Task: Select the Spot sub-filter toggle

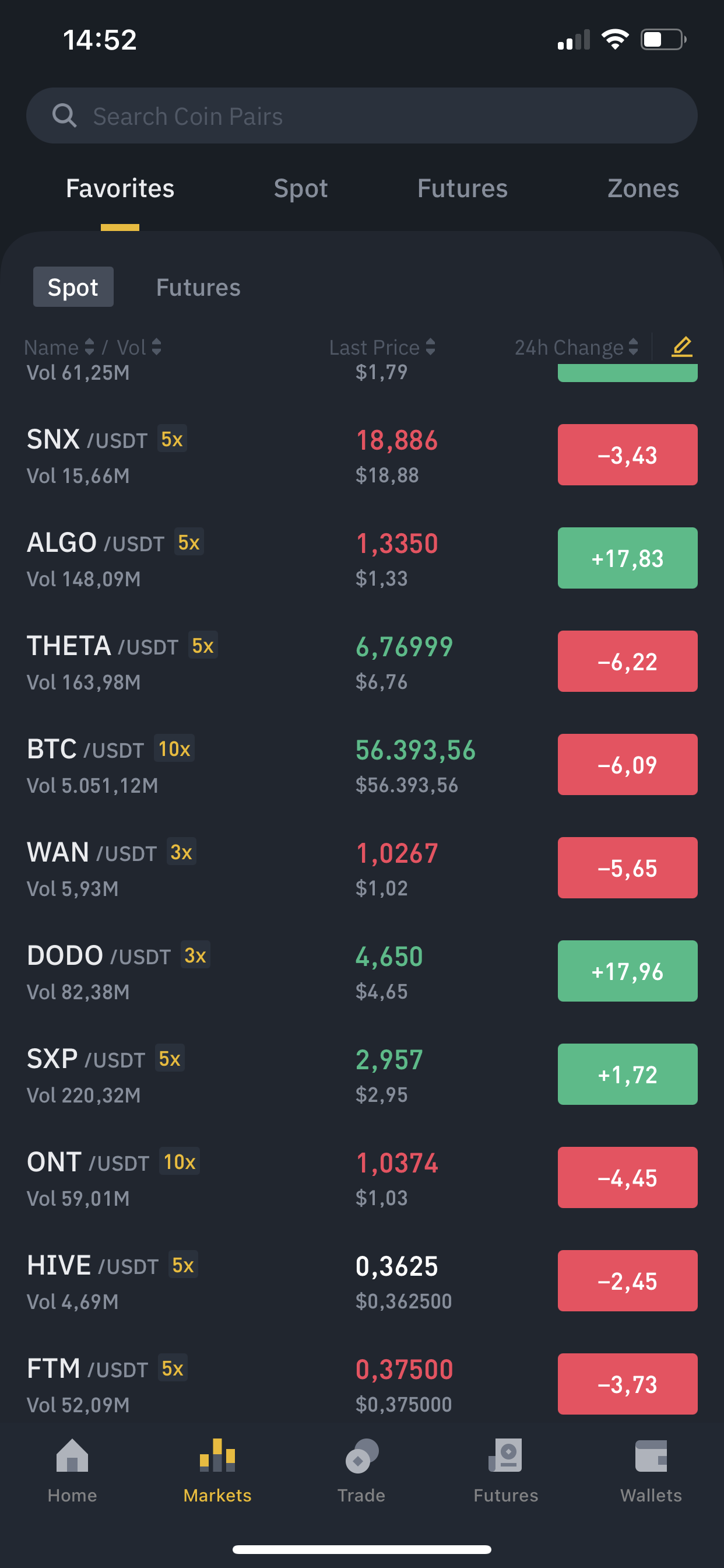Action: [73, 286]
